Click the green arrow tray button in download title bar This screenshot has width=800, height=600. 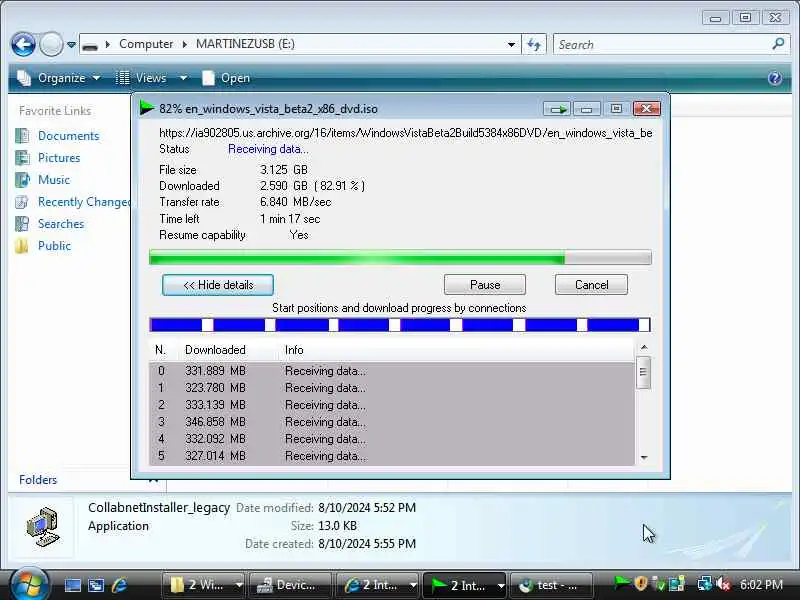pos(557,109)
